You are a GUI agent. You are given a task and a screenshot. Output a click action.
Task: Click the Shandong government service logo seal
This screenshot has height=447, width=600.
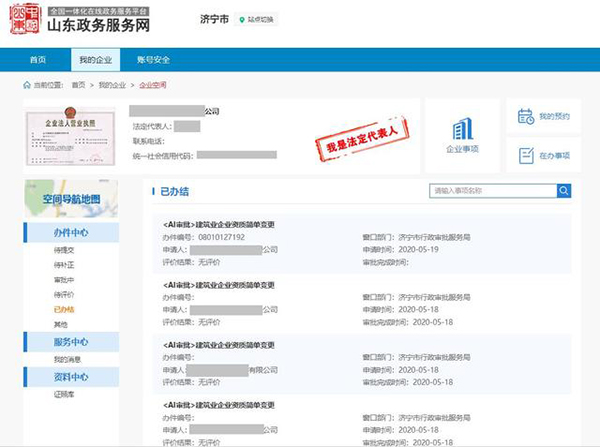25,19
